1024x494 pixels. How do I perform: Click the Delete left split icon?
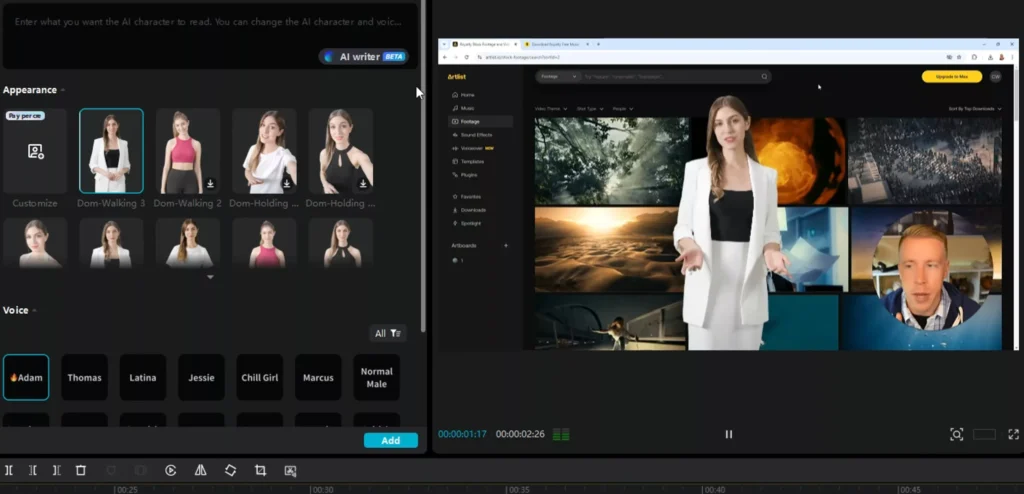tap(33, 470)
